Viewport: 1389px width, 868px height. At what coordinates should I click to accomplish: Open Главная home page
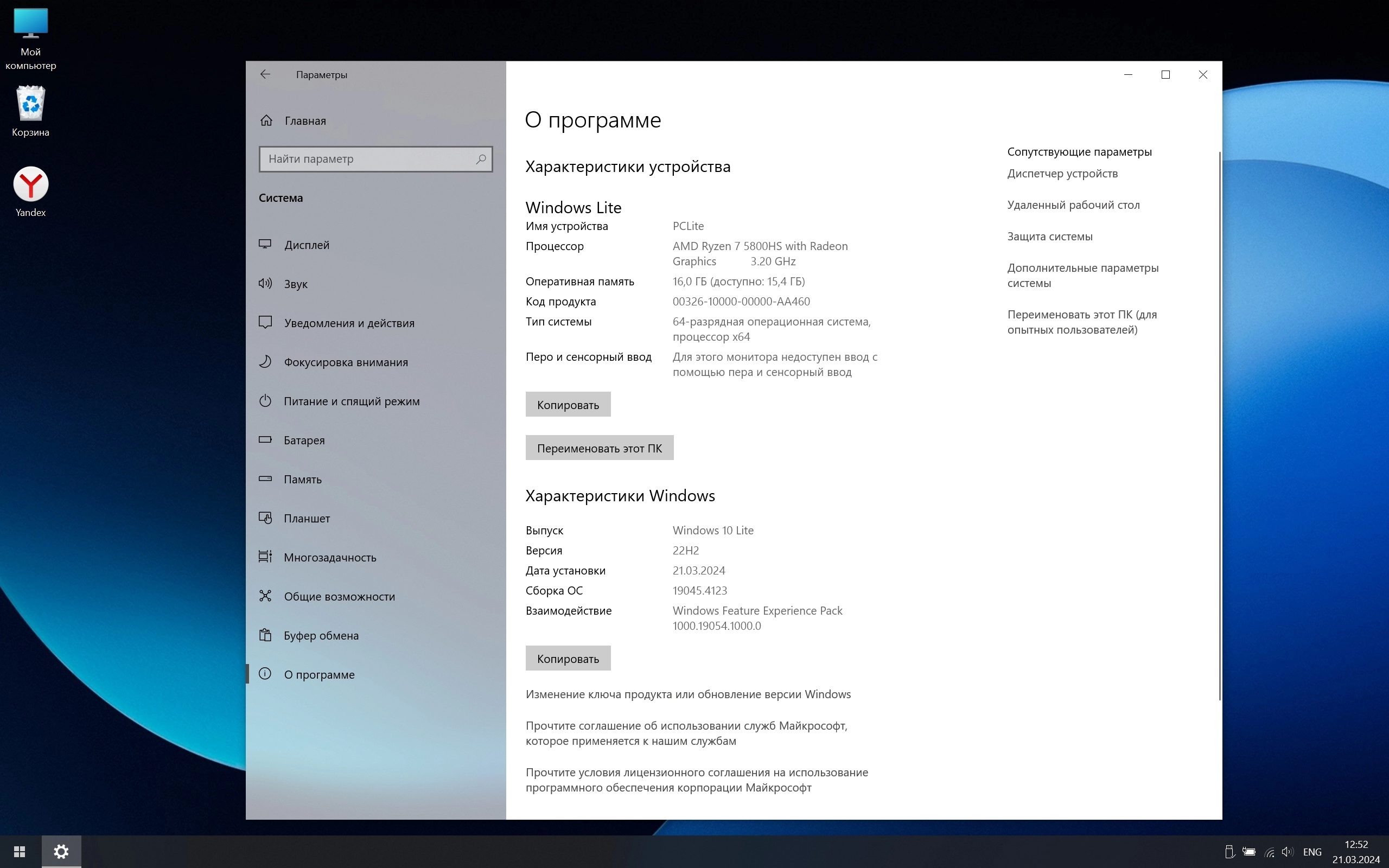pyautogui.click(x=305, y=120)
